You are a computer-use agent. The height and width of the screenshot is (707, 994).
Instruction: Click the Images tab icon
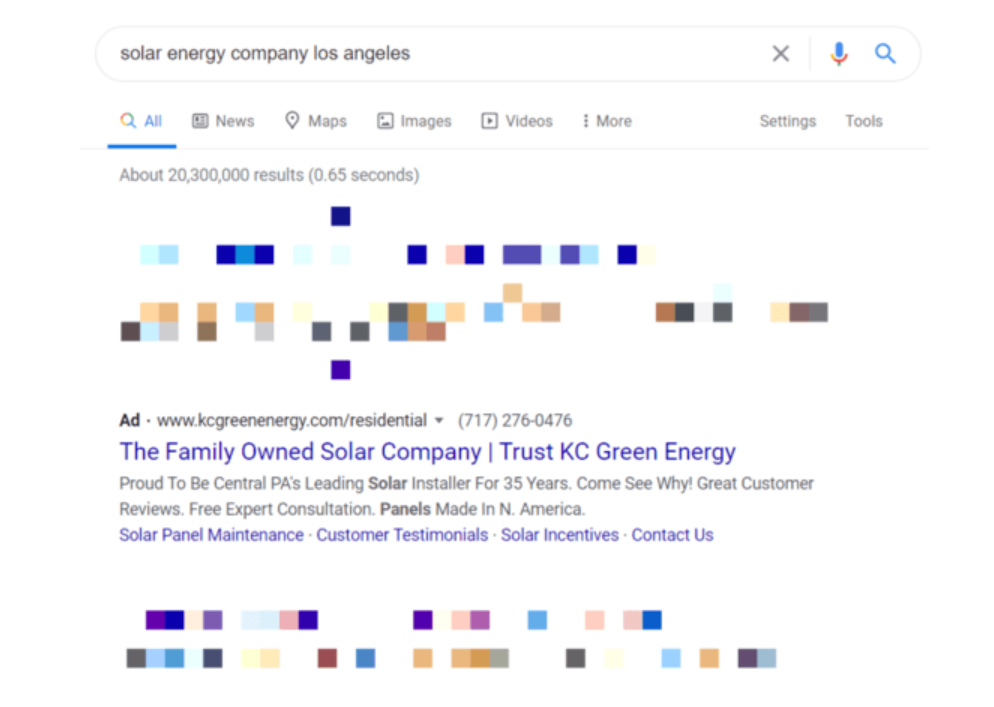tap(385, 121)
